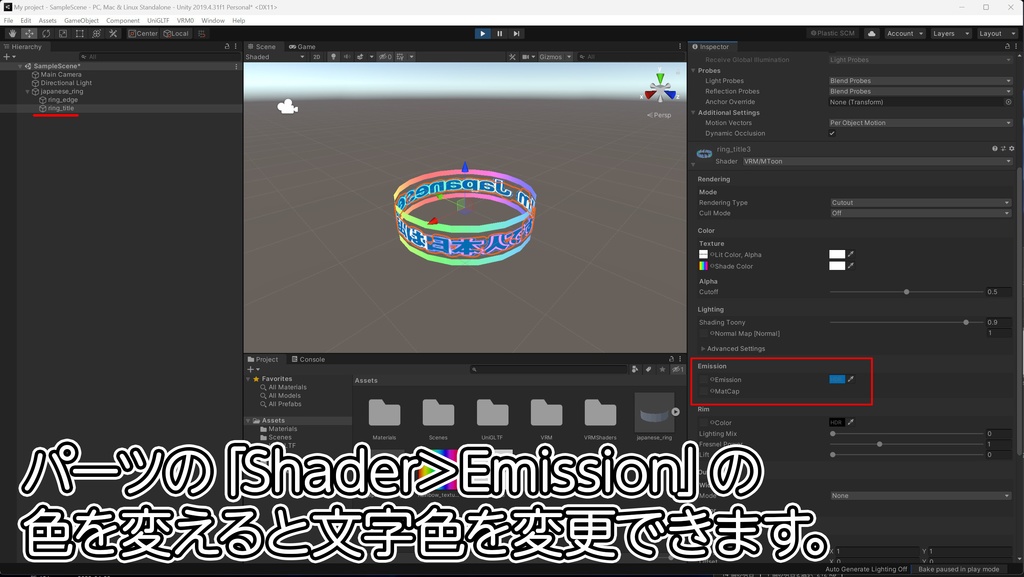The height and width of the screenshot is (577, 1024).
Task: Select the Move tool
Action: coord(29,33)
